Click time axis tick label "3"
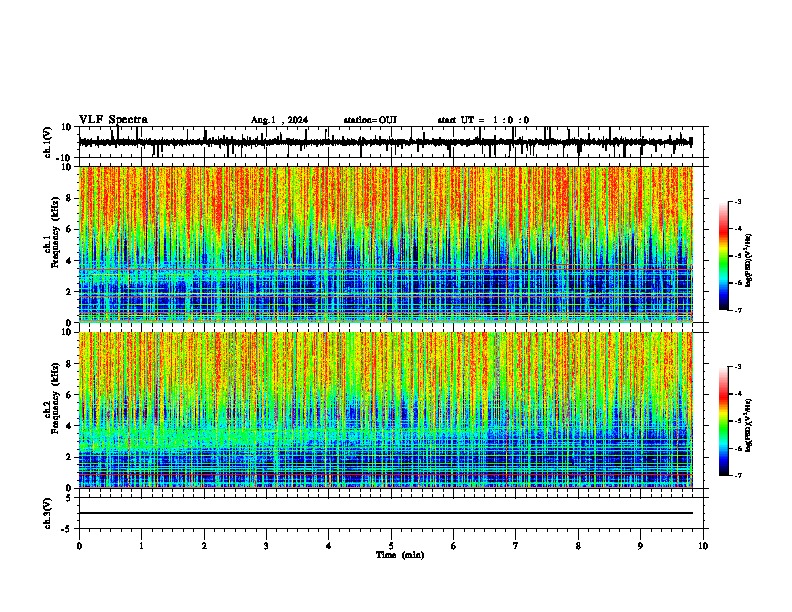This screenshot has width=792, height=612. [266, 546]
